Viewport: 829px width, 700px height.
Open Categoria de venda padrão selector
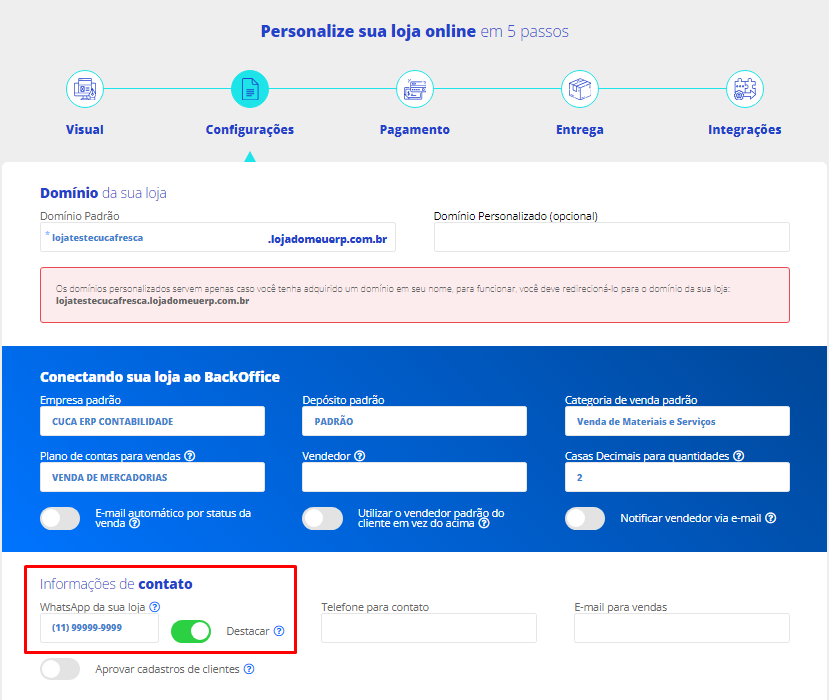(x=677, y=421)
